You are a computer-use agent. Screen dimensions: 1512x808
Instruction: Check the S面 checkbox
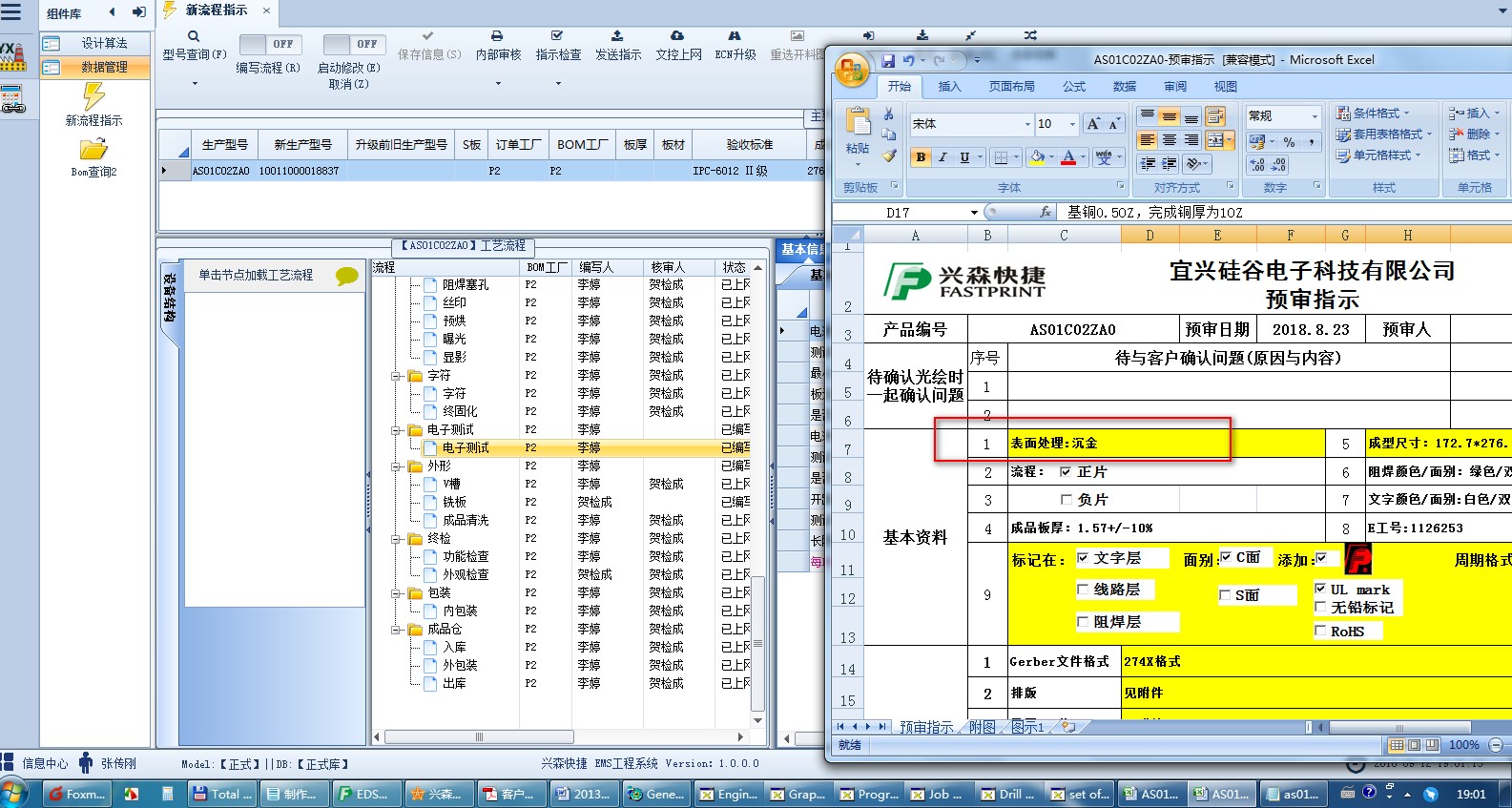(x=1225, y=595)
